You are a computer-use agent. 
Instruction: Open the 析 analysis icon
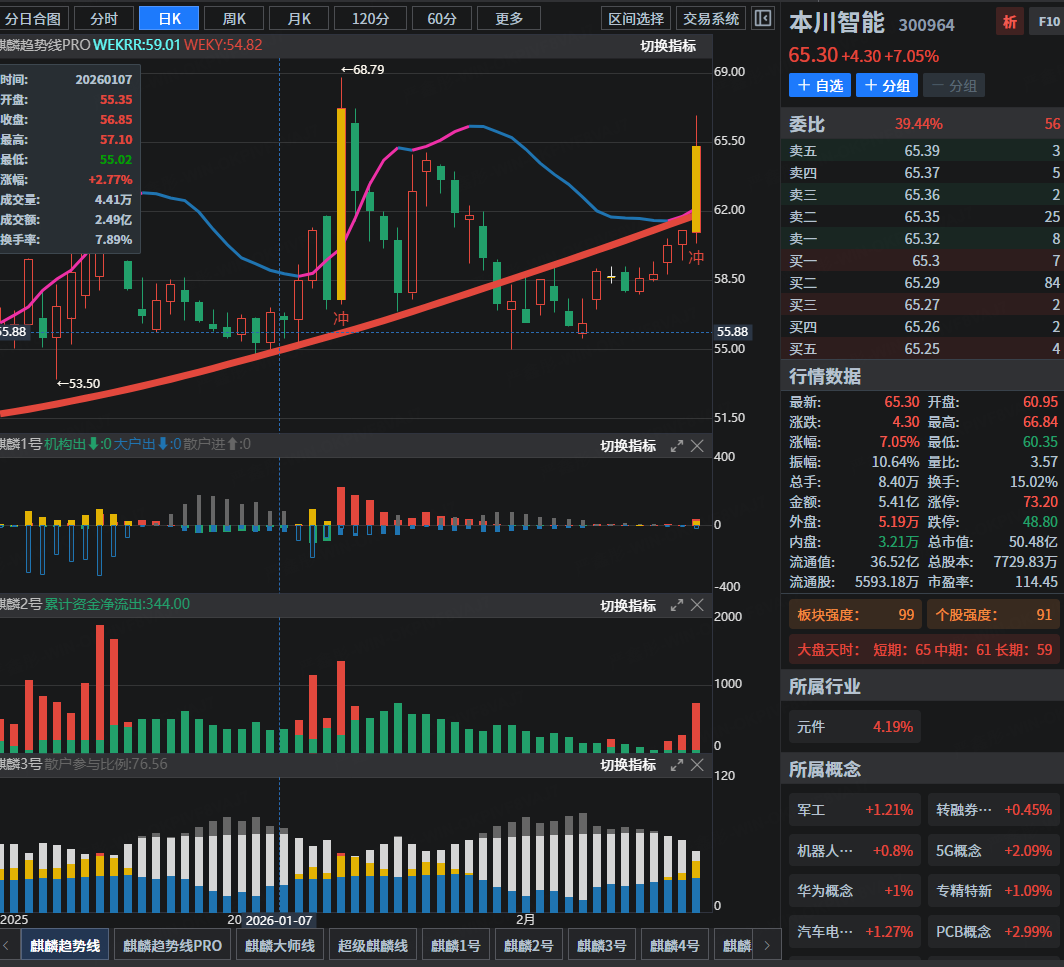pyautogui.click(x=1009, y=22)
